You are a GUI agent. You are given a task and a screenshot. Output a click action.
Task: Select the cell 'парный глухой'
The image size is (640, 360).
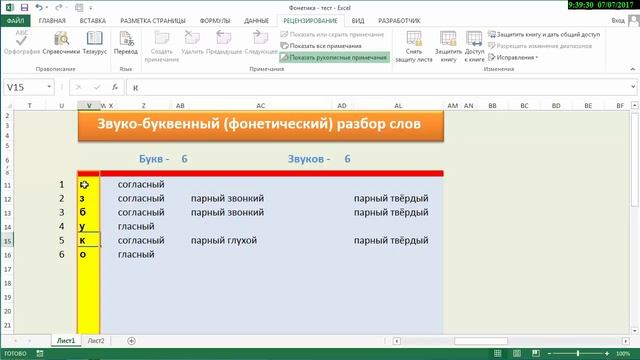click(x=224, y=240)
